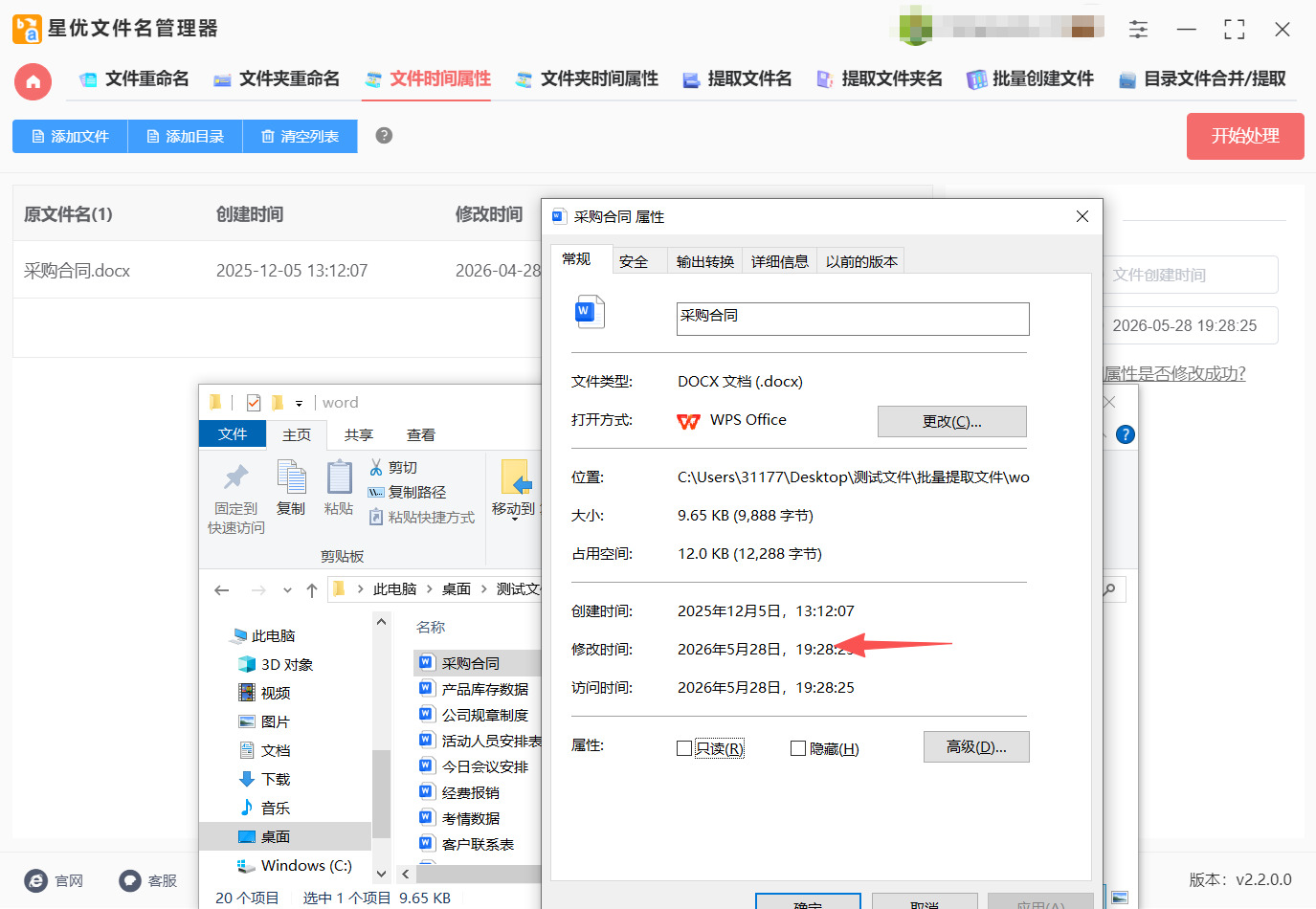Click the red home icon button
Screen dimensions: 1316x909
pyautogui.click(x=33, y=81)
